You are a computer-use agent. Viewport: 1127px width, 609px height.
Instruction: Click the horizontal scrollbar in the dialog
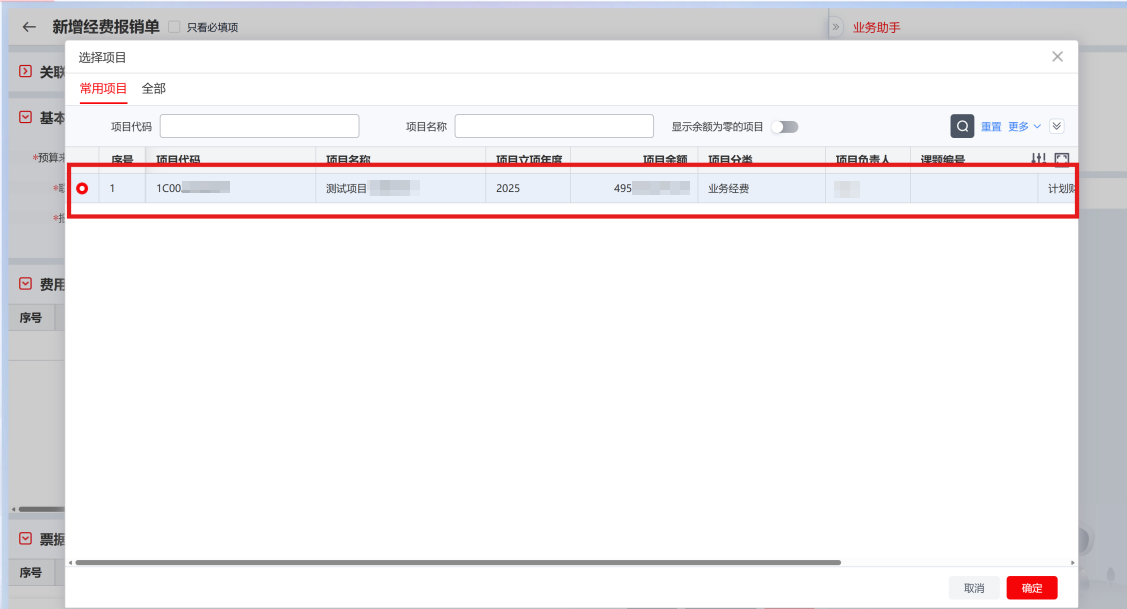pyautogui.click(x=457, y=563)
